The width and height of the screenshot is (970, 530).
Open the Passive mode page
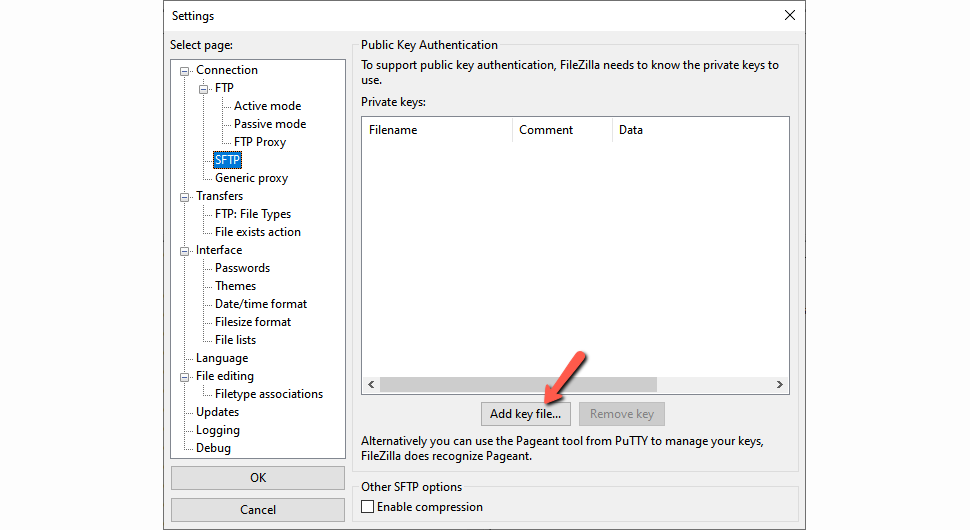click(270, 124)
